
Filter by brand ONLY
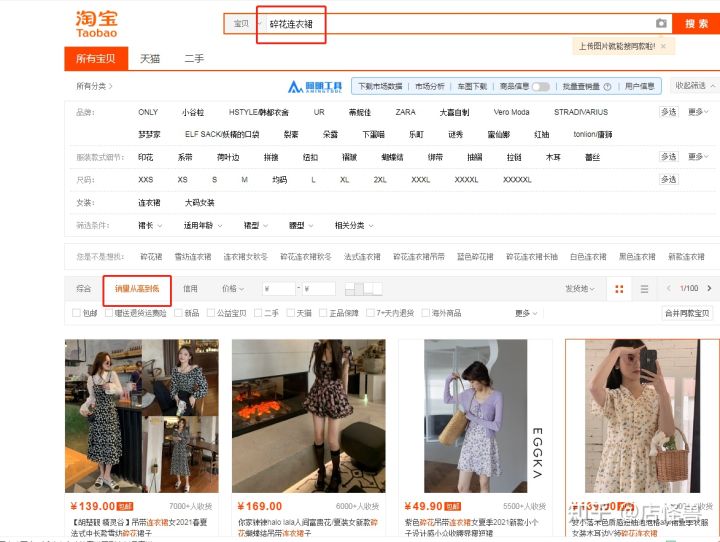click(x=148, y=112)
